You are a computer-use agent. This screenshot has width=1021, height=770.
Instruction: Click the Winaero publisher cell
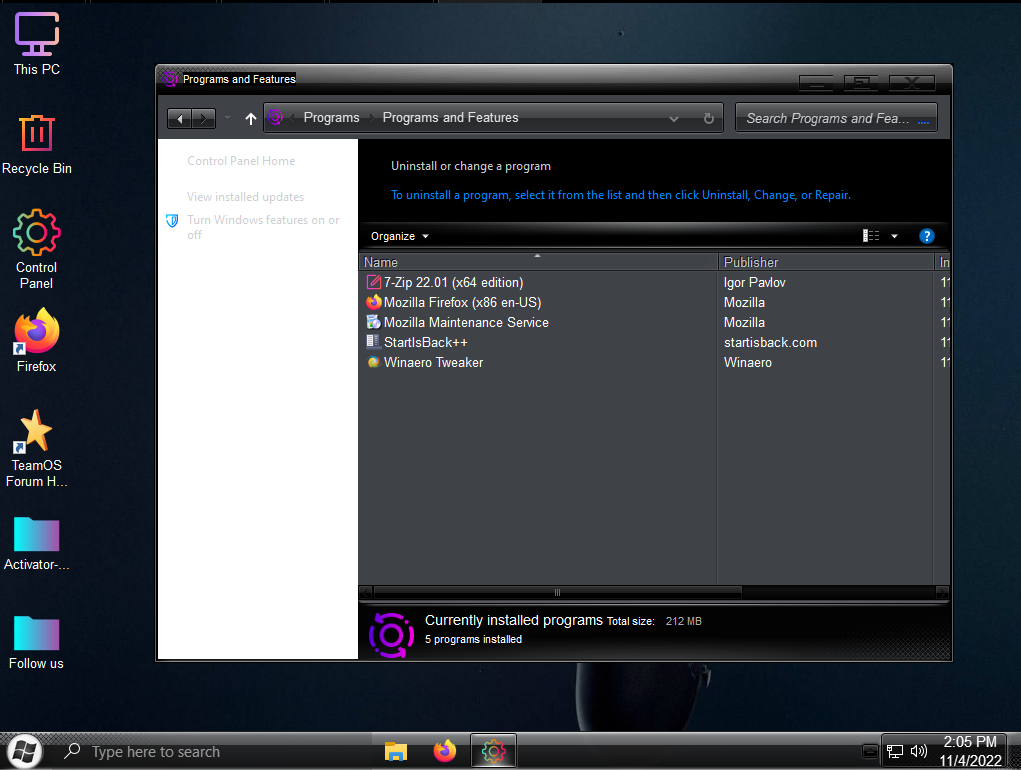(x=748, y=362)
